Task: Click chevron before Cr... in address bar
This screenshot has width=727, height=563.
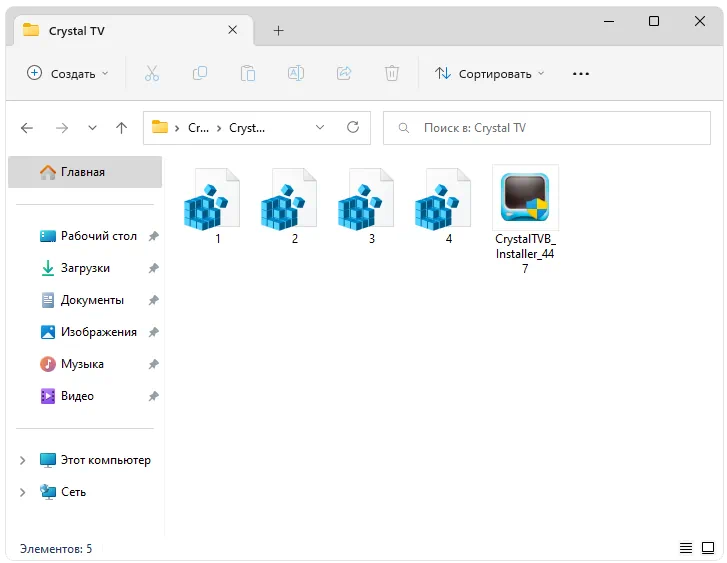Action: pyautogui.click(x=177, y=128)
